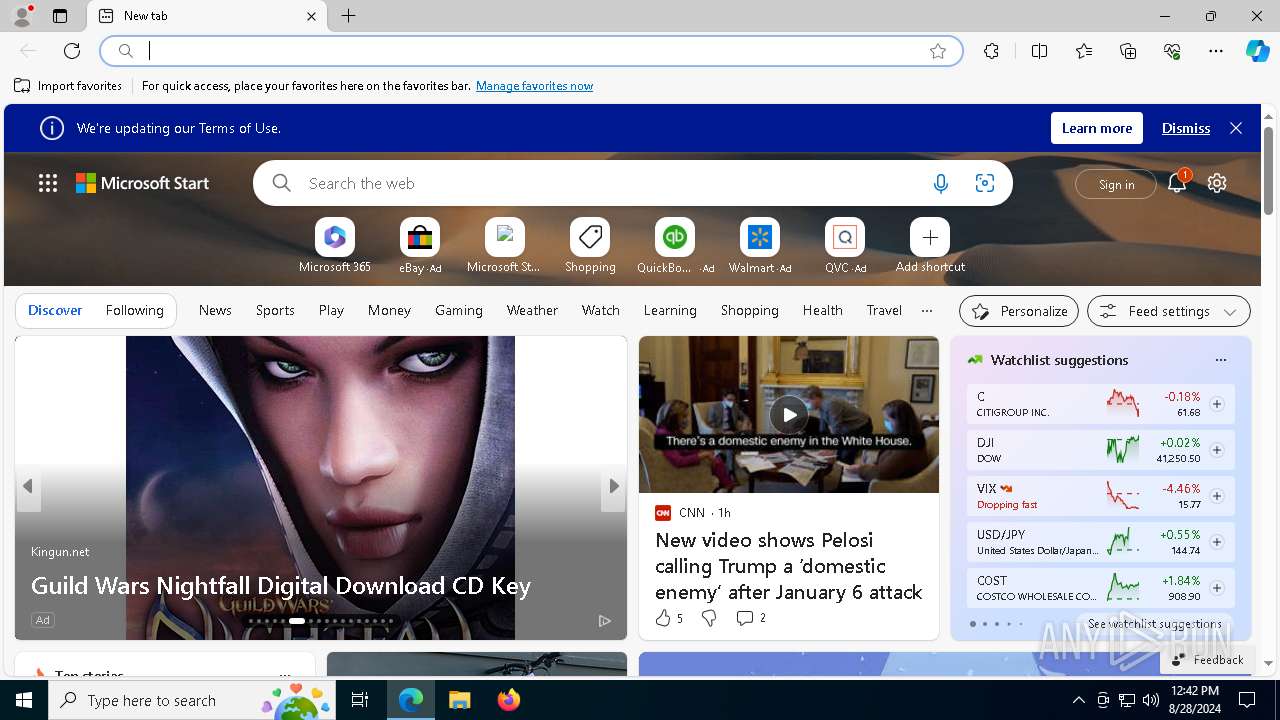Open the tab actions menu icon
Screen dimensions: 1280x720
tap(60, 16)
